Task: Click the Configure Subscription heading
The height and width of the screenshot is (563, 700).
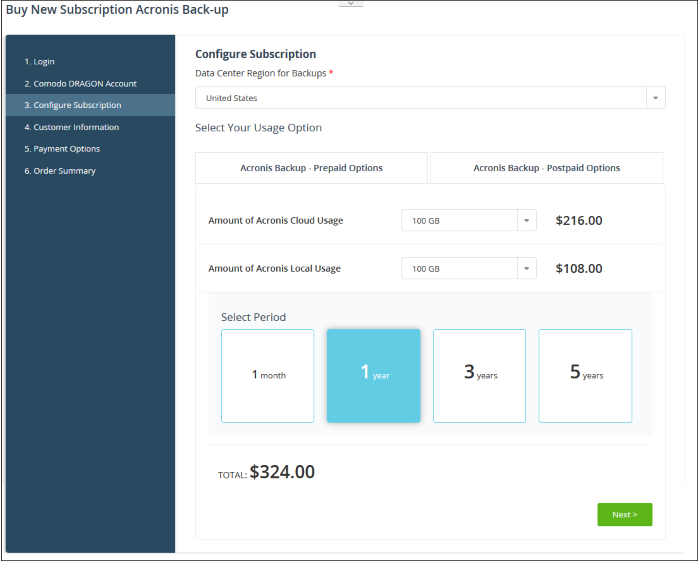Action: 255,54
